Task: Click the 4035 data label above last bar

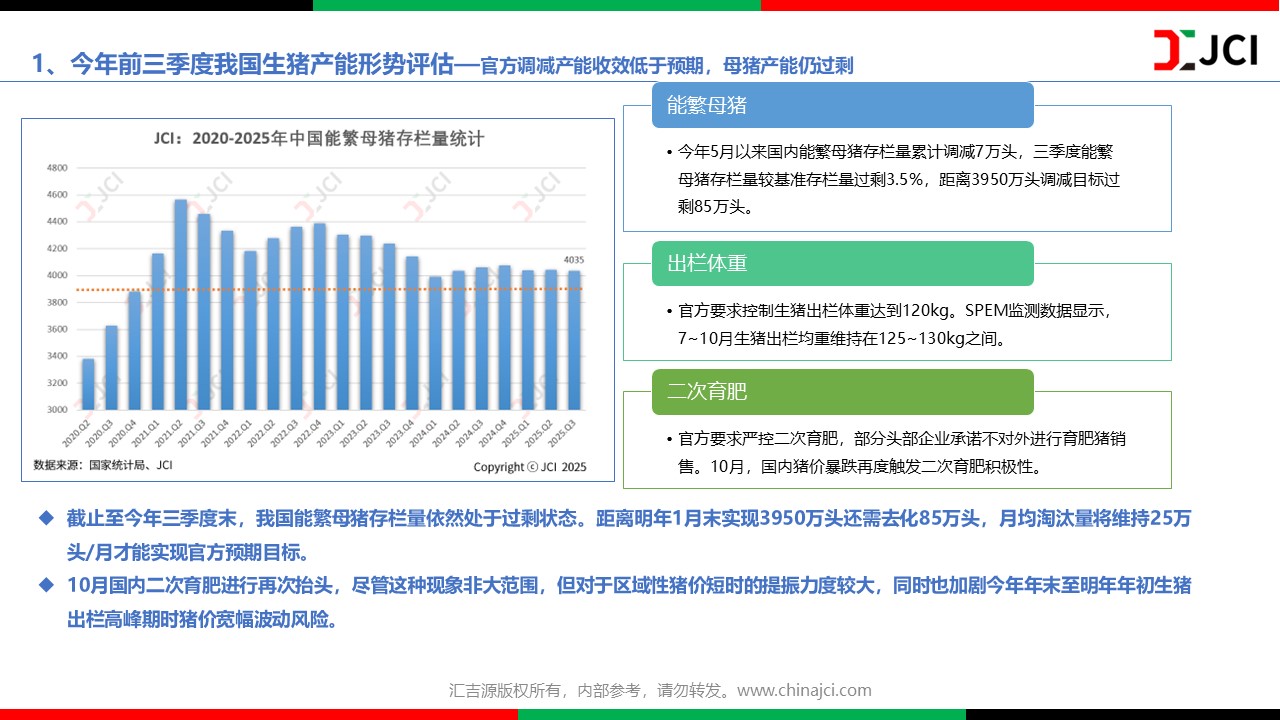Action: click(573, 261)
